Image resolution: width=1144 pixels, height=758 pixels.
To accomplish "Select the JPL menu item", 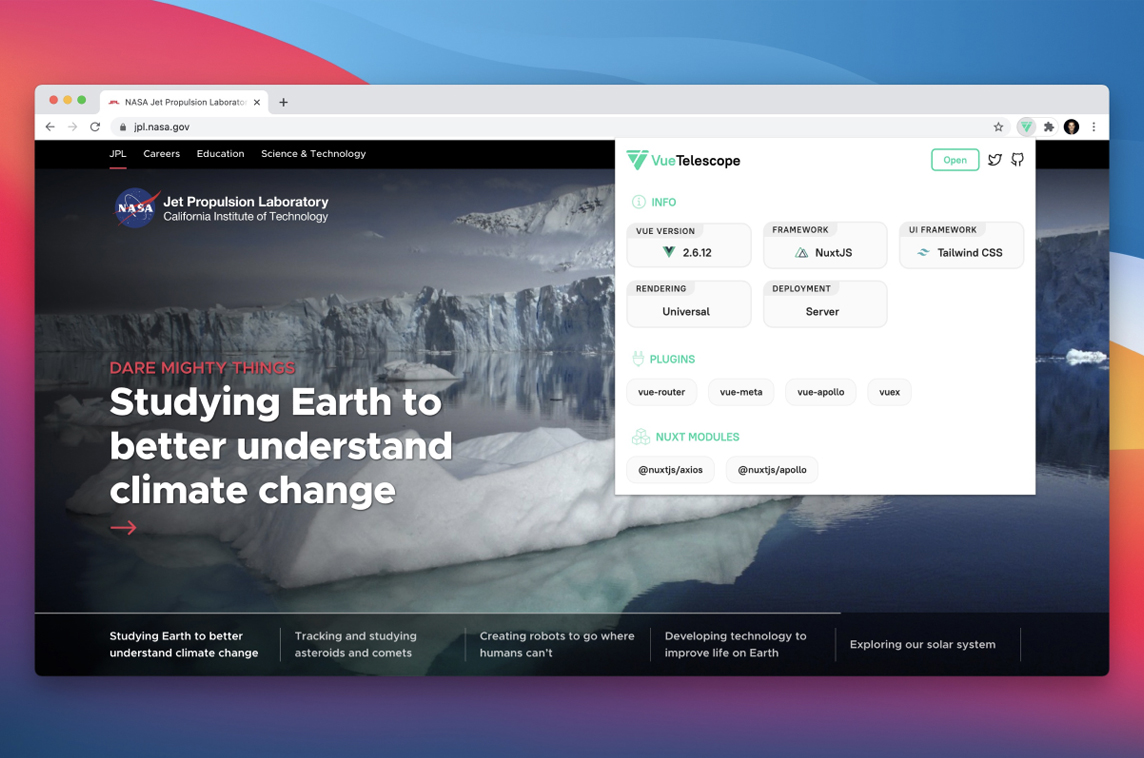I will 117,154.
